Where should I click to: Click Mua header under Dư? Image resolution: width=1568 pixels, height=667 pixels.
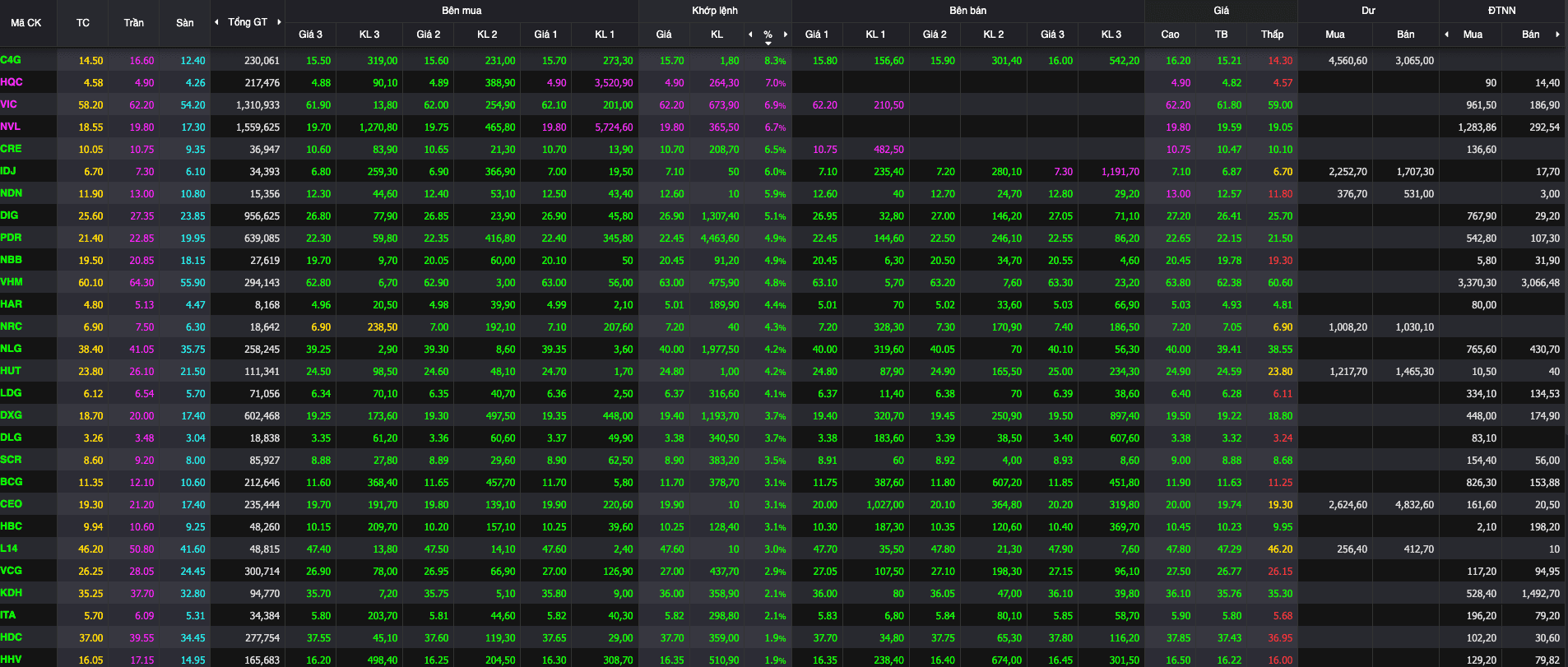[1335, 35]
